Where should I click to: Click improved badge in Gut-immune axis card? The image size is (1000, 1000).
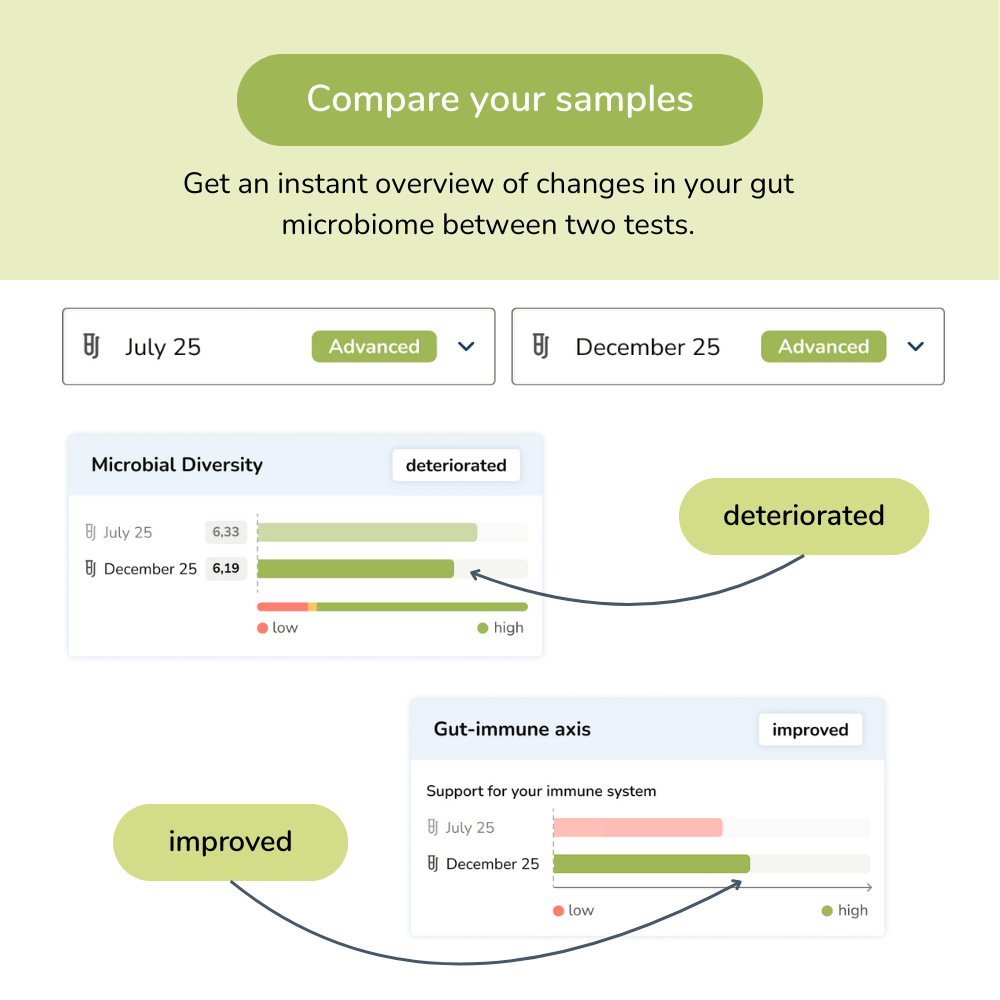pyautogui.click(x=810, y=730)
